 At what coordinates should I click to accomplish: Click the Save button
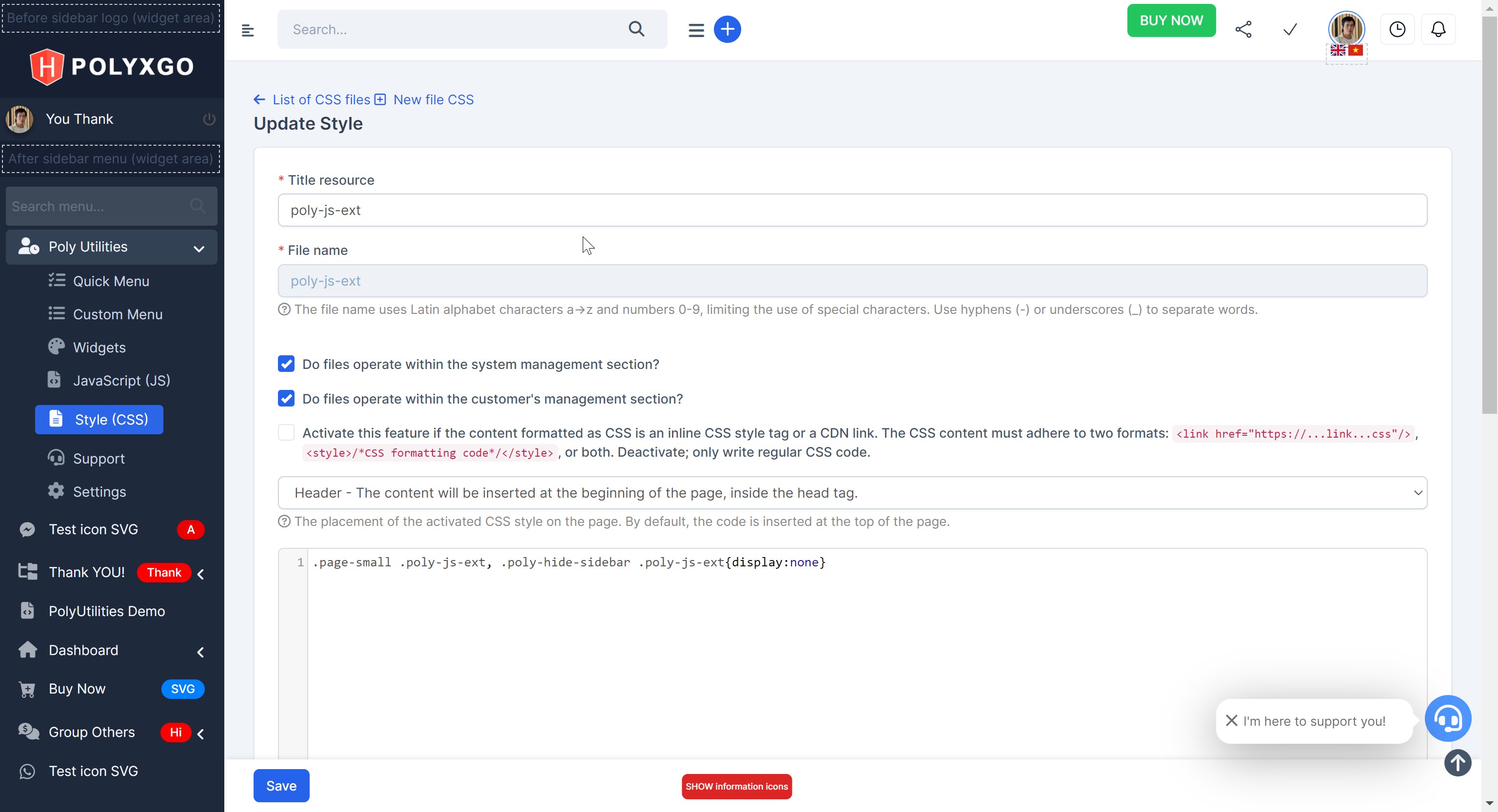point(281,785)
